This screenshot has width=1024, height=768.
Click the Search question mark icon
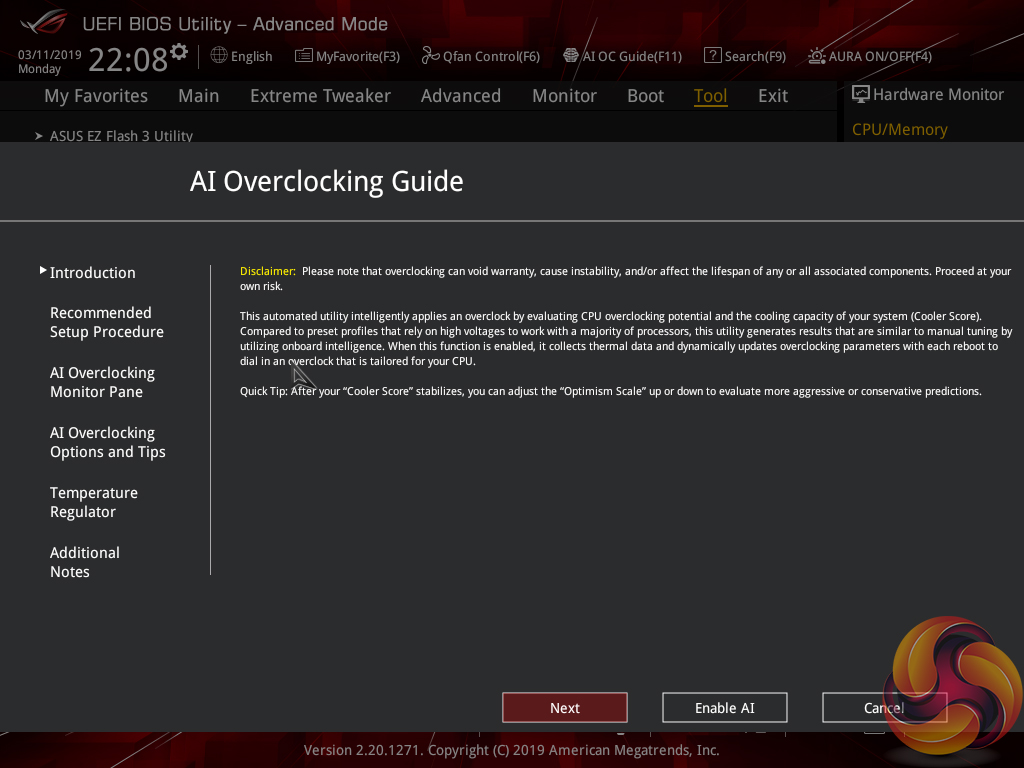click(712, 56)
